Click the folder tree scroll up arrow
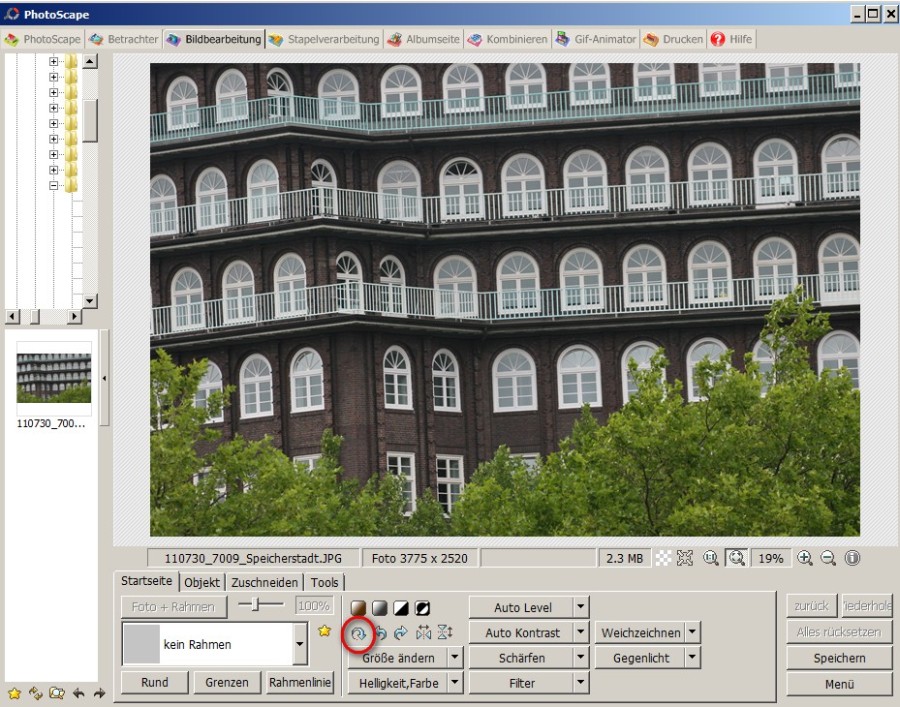The width and height of the screenshot is (900, 707). [x=90, y=61]
